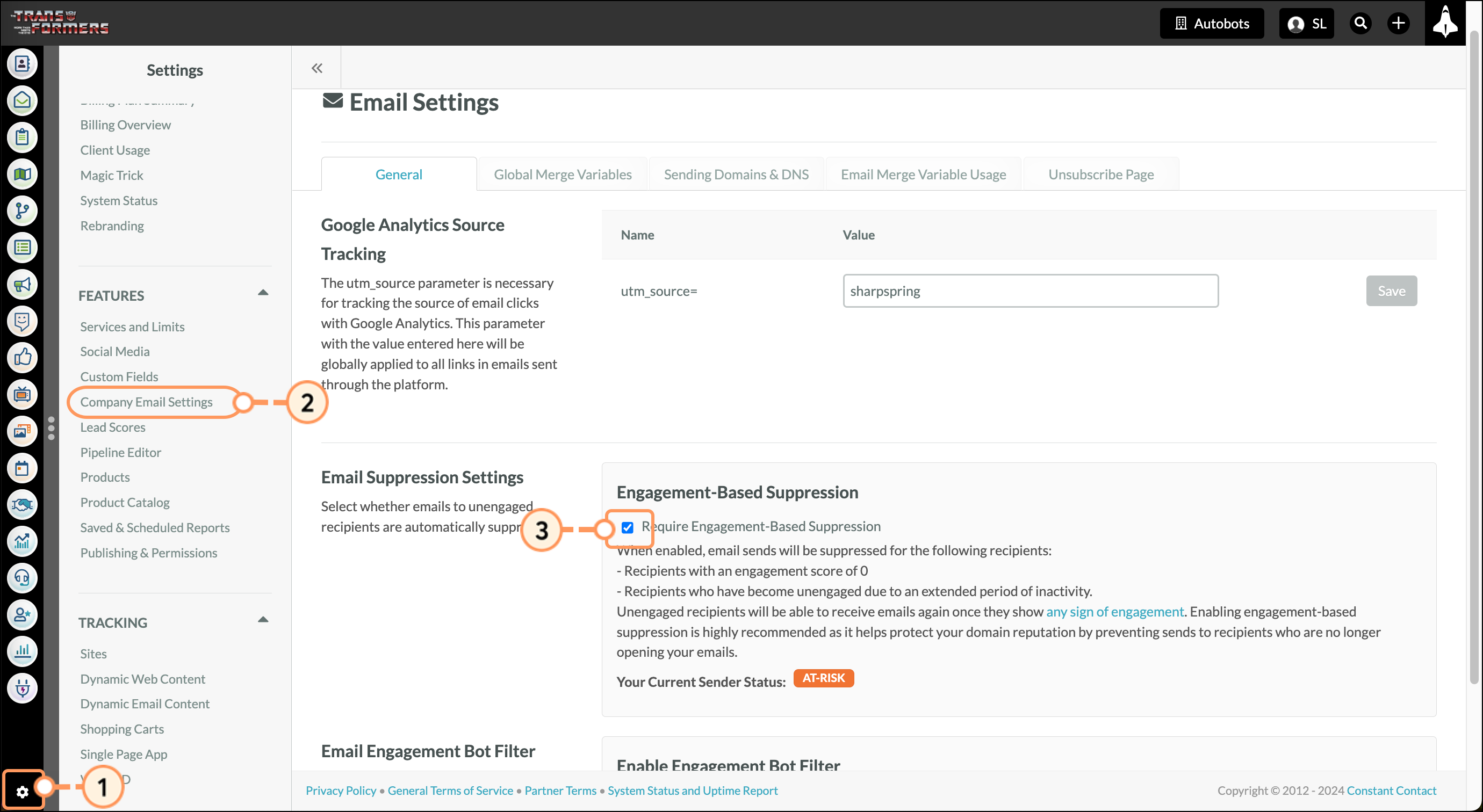
Task: Open Rebranding settings item
Action: (x=112, y=226)
